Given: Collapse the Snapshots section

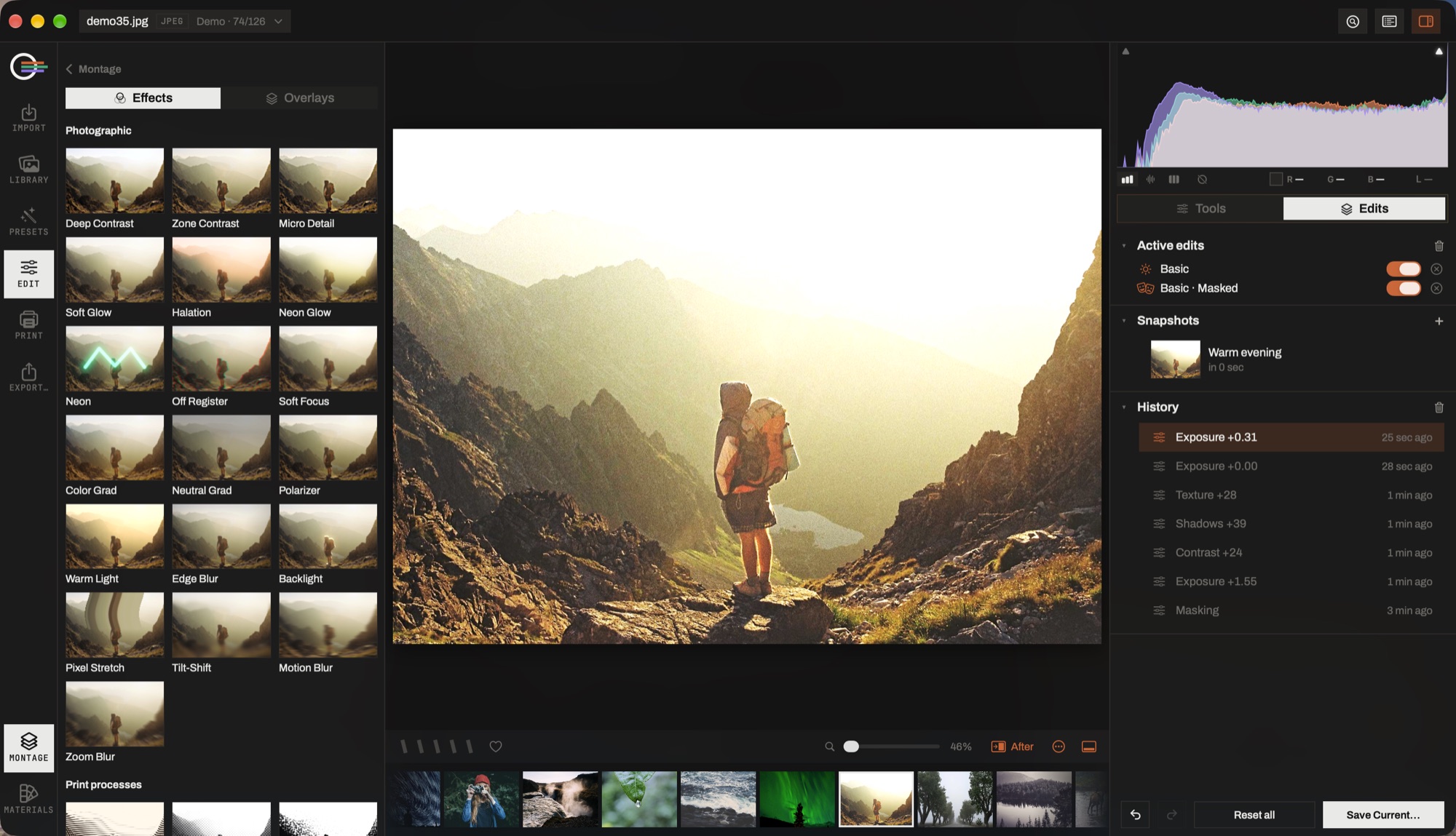Looking at the screenshot, I should pyautogui.click(x=1124, y=321).
